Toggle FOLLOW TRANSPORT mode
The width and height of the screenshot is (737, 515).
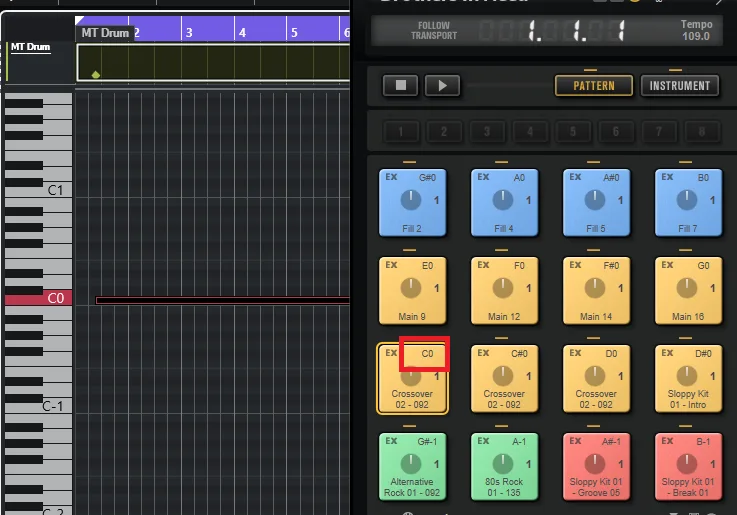(434, 31)
